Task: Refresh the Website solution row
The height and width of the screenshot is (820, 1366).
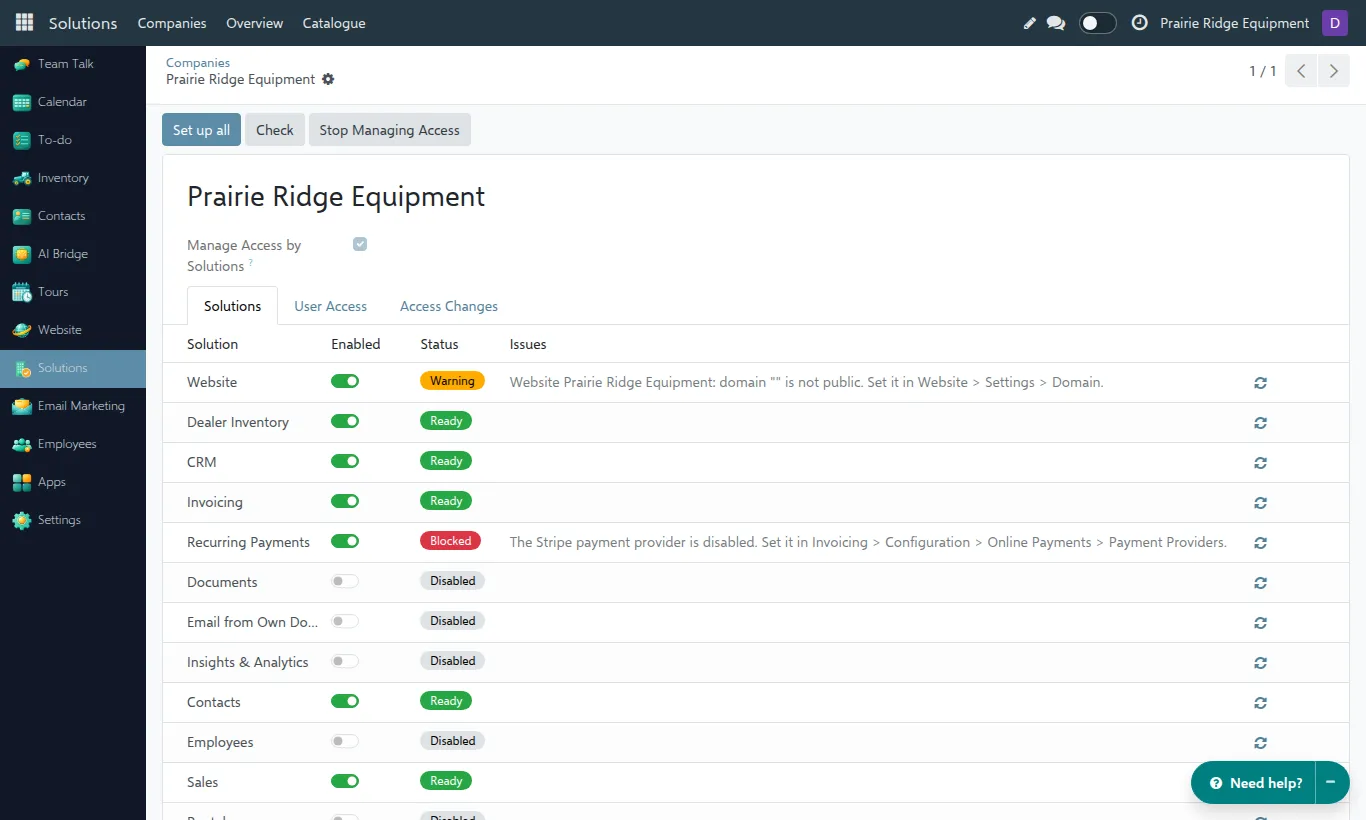Action: [x=1260, y=383]
